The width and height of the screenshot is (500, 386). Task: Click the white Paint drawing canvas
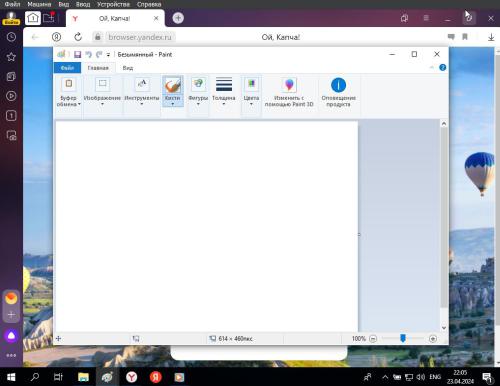(207, 226)
